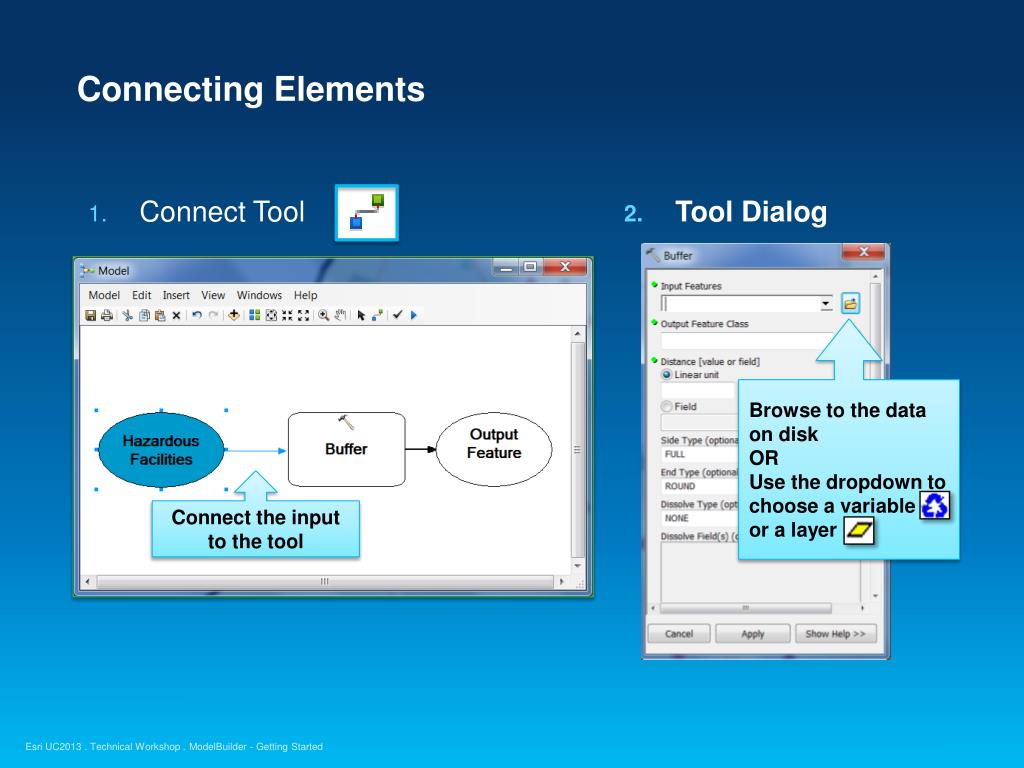This screenshot has width=1024, height=768.
Task: Click the Show Help >> button
Action: [x=835, y=634]
